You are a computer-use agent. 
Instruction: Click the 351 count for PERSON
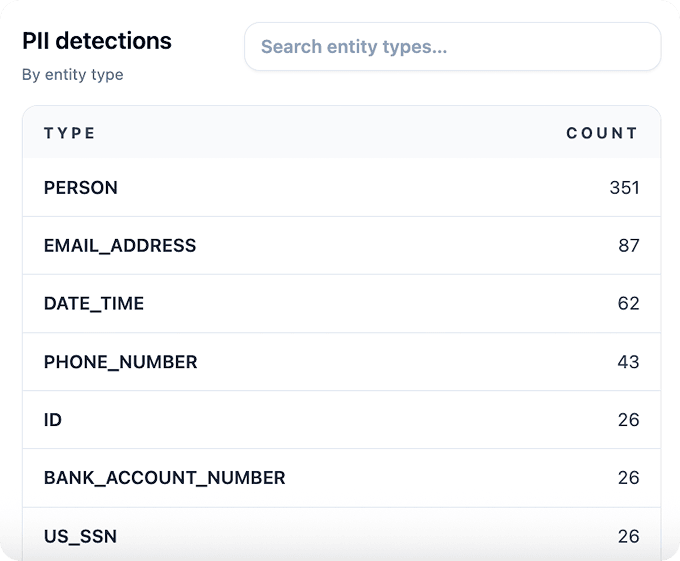click(x=624, y=188)
